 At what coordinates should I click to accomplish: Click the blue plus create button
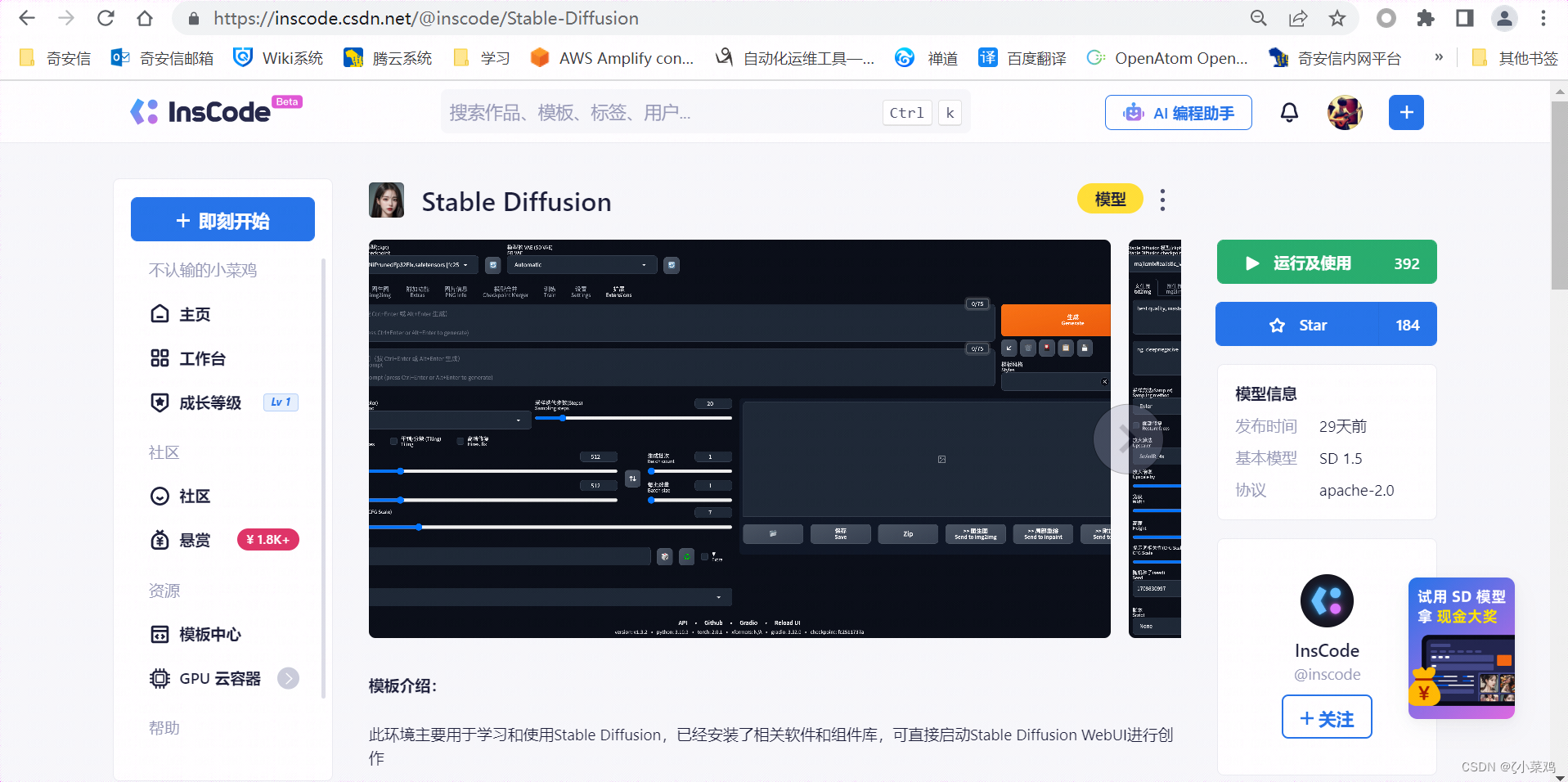tap(1406, 112)
